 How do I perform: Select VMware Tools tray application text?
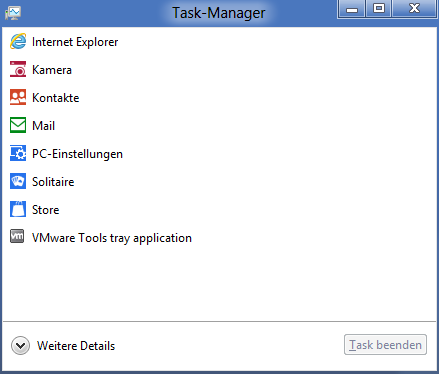(112, 238)
